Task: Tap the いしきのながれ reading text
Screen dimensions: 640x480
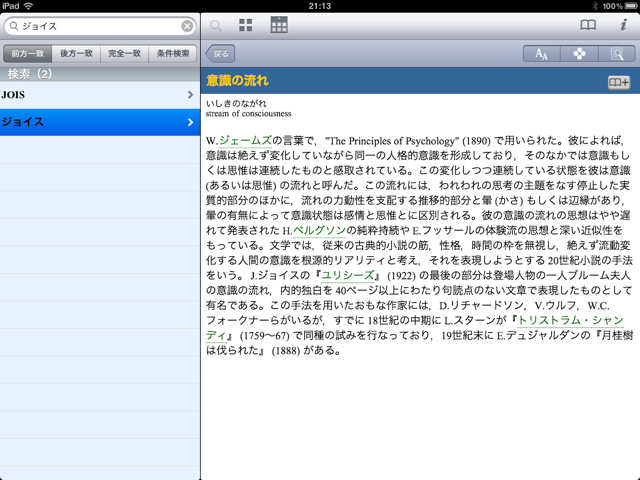Action: point(236,103)
